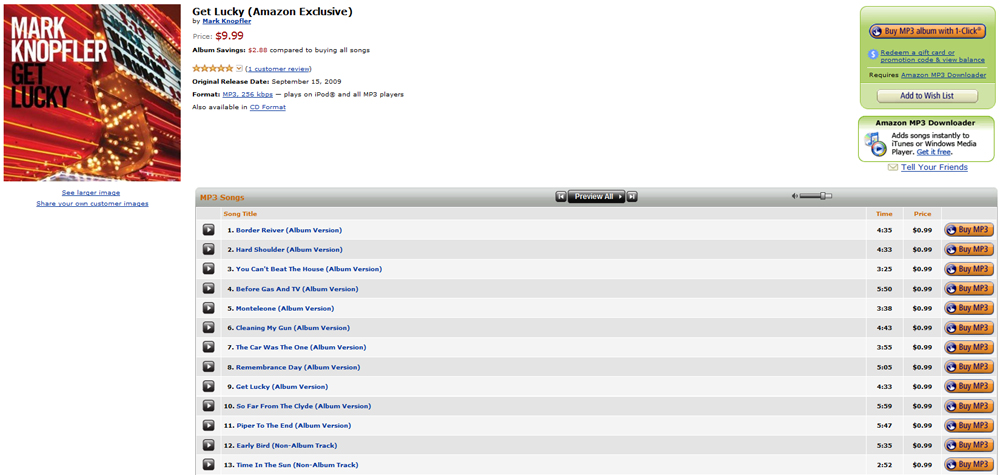The width and height of the screenshot is (1000, 475).
Task: Play preview of Hard Shoulder track
Action: (209, 249)
